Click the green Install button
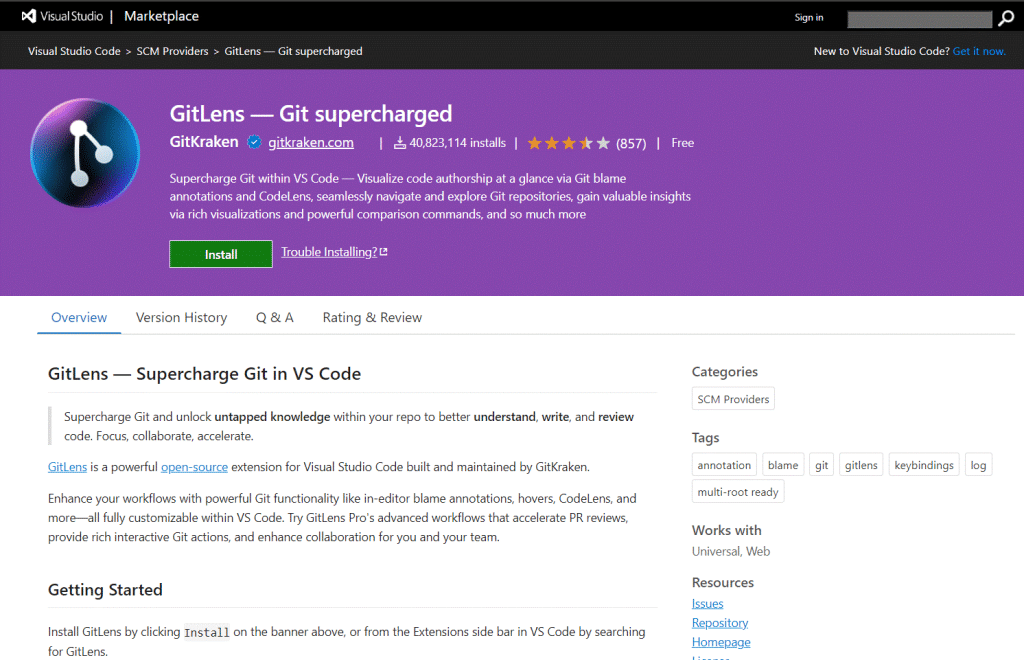The image size is (1024, 660). (221, 254)
